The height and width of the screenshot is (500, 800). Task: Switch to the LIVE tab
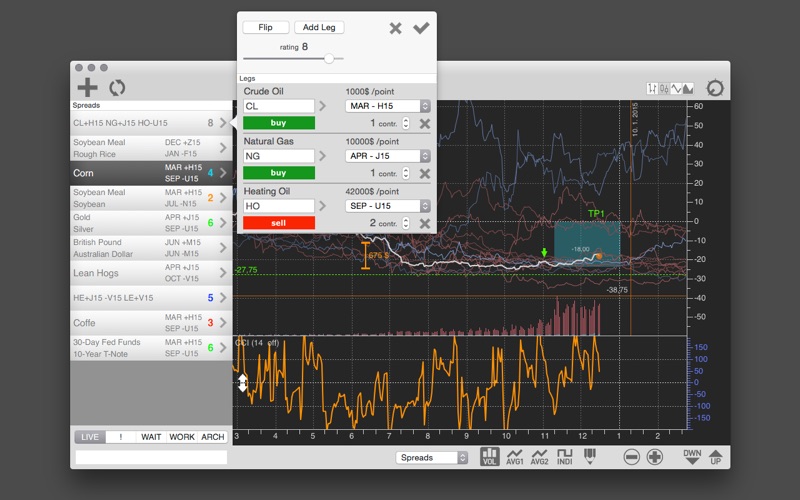[90, 437]
